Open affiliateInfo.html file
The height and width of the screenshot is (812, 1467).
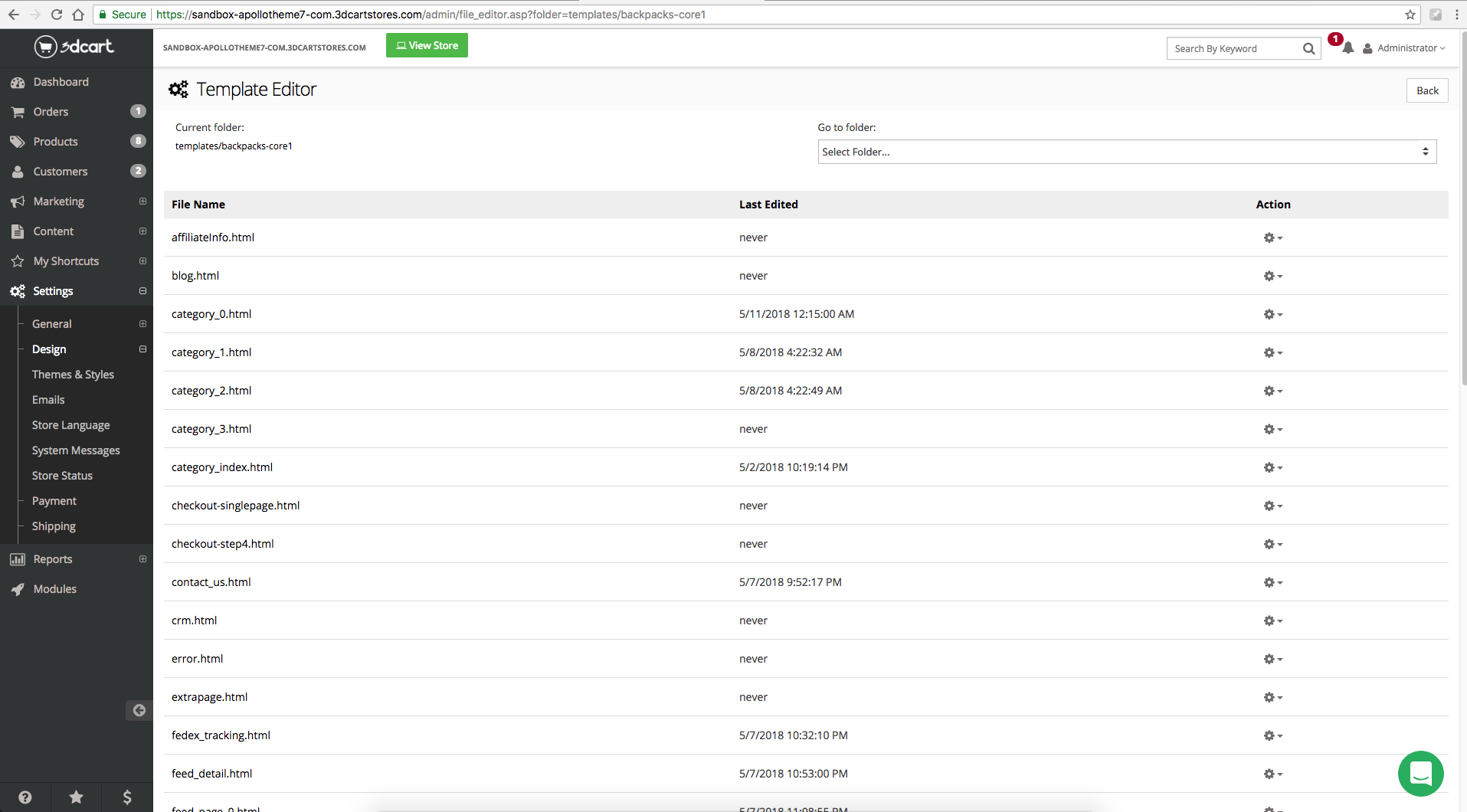pyautogui.click(x=213, y=237)
